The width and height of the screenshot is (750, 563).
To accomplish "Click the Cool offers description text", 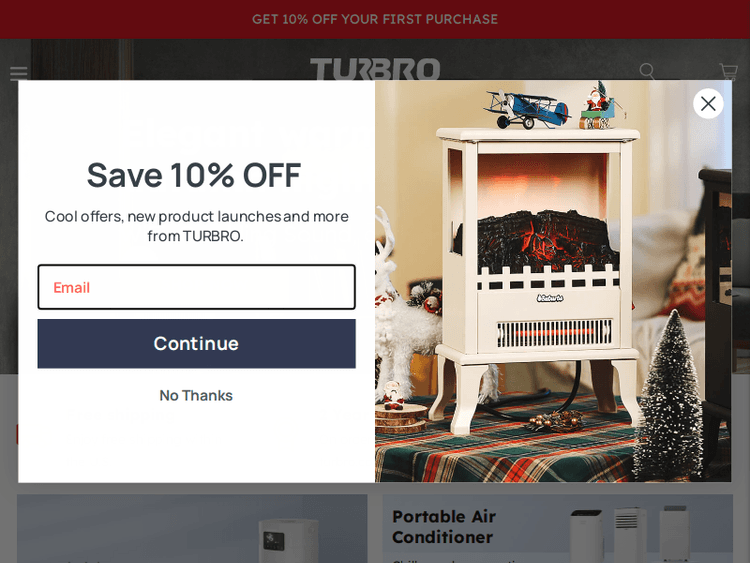I will coord(196,226).
